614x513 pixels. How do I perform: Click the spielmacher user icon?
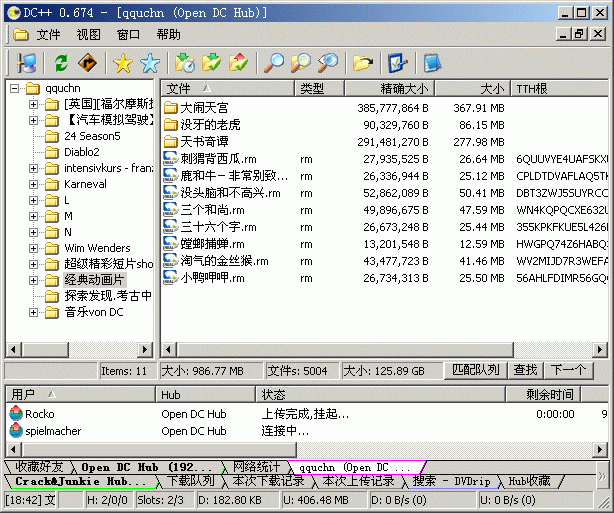pyautogui.click(x=16, y=430)
